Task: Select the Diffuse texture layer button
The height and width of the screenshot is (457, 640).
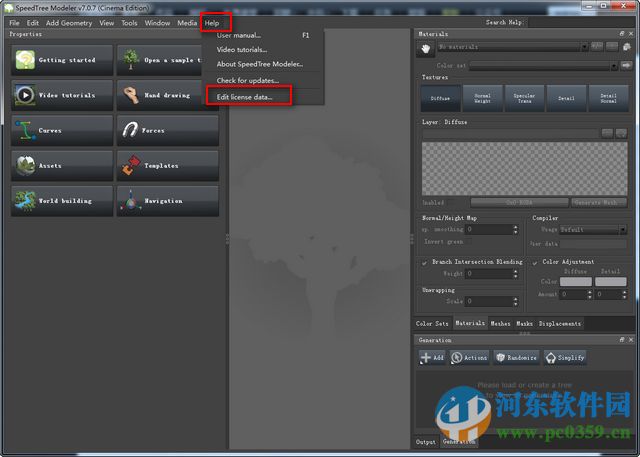Action: point(440,98)
